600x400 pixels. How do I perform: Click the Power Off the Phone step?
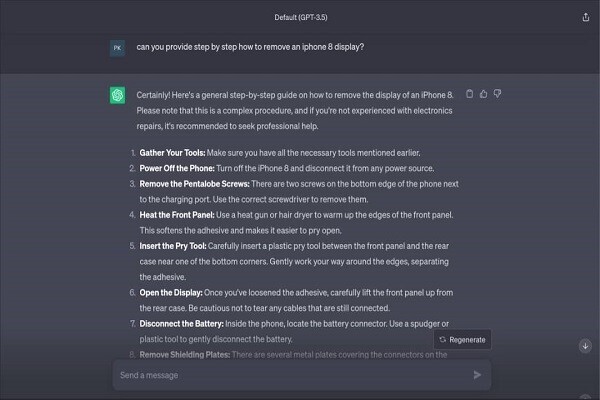pyautogui.click(x=287, y=168)
